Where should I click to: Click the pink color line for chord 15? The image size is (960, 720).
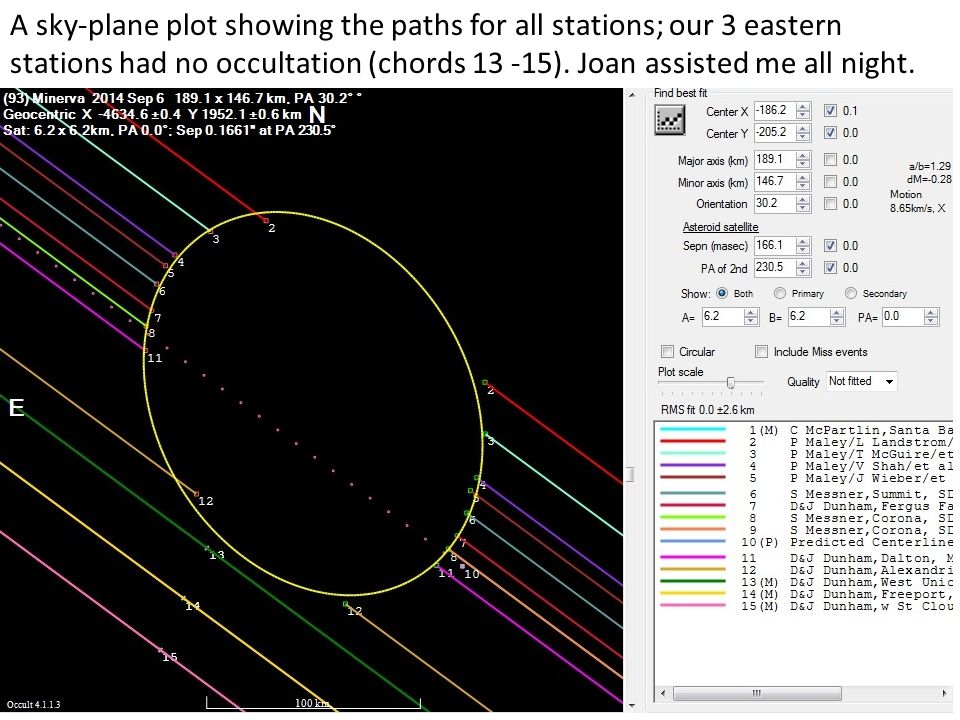tap(692, 606)
